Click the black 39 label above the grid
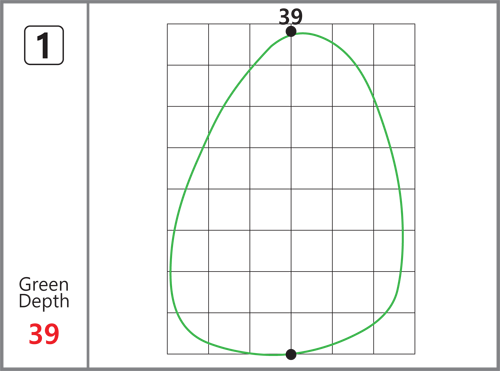Screen dimensions: 500x371 [291, 16]
